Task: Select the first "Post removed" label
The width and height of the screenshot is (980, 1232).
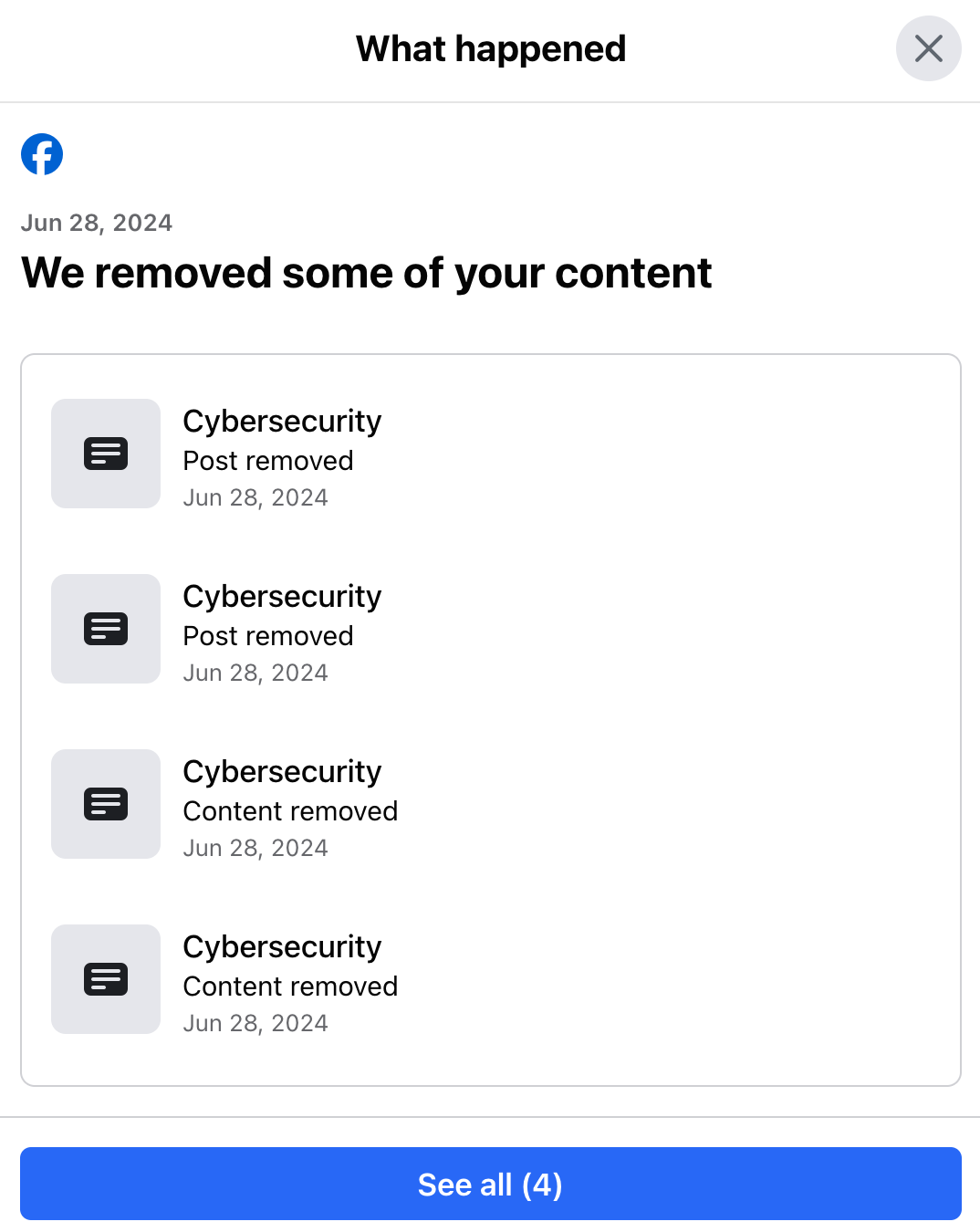Action: (x=268, y=461)
